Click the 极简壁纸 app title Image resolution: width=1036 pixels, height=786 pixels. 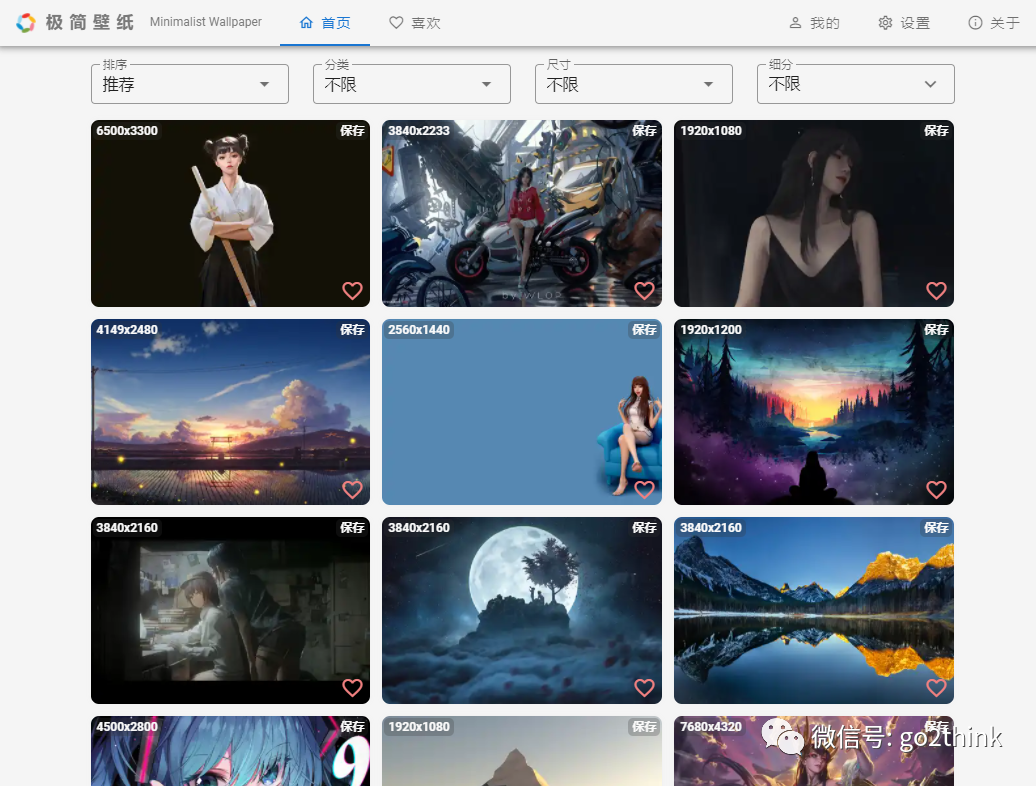(89, 22)
